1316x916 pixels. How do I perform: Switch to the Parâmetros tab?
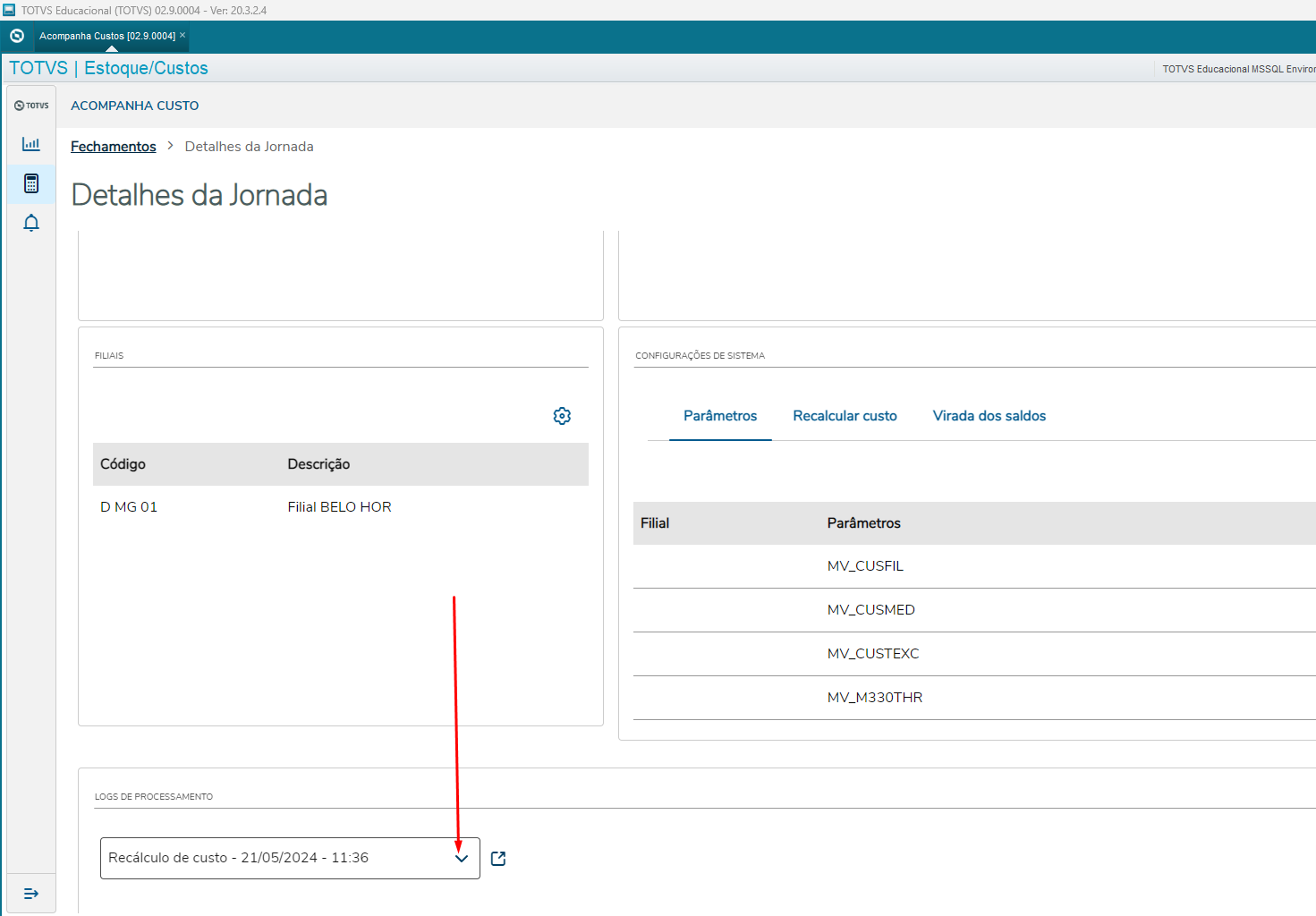[x=720, y=416]
